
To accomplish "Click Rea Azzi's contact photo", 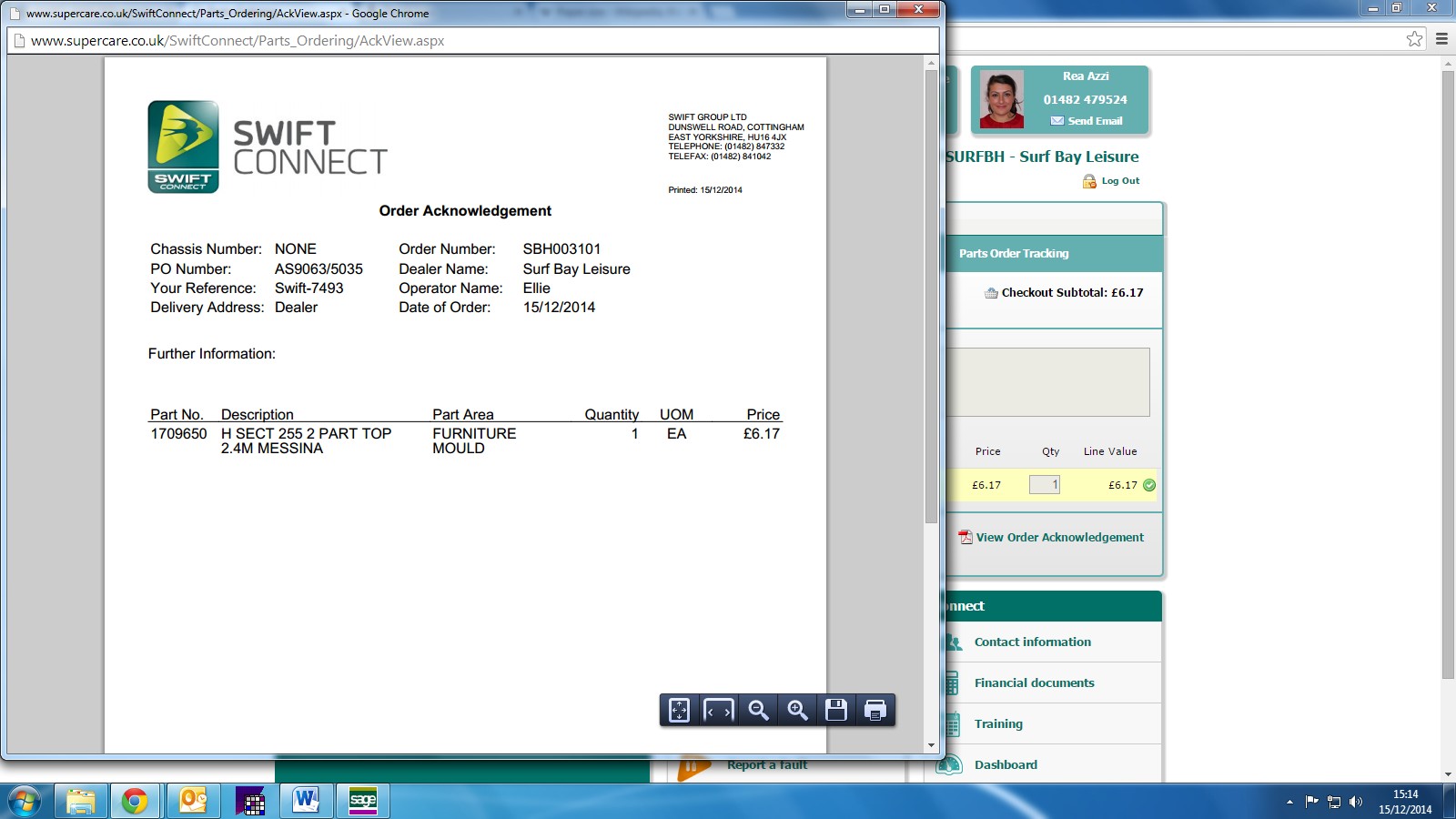I will [x=1001, y=99].
